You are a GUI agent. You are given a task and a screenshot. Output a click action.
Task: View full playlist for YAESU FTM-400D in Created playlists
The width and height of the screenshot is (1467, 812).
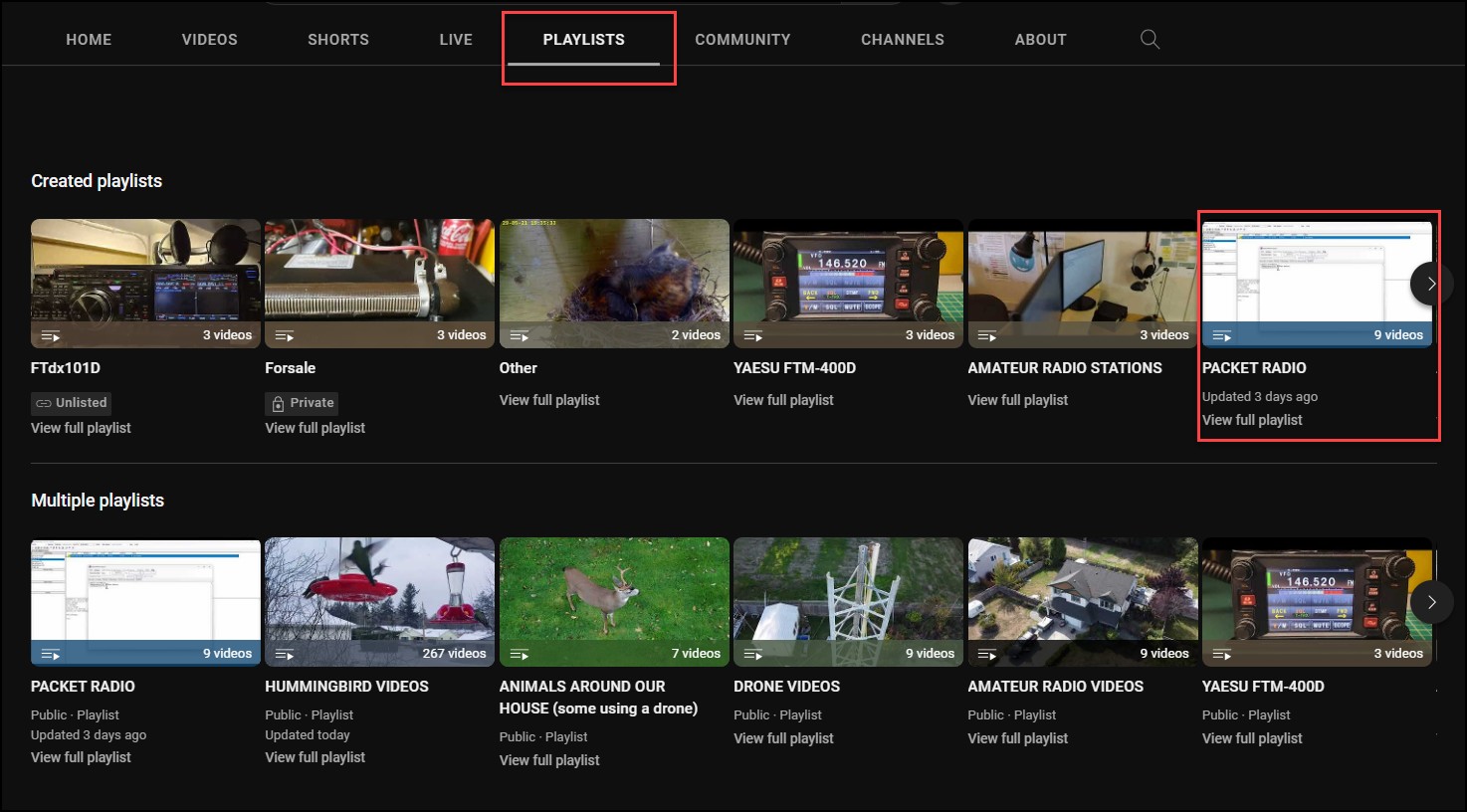pyautogui.click(x=783, y=400)
